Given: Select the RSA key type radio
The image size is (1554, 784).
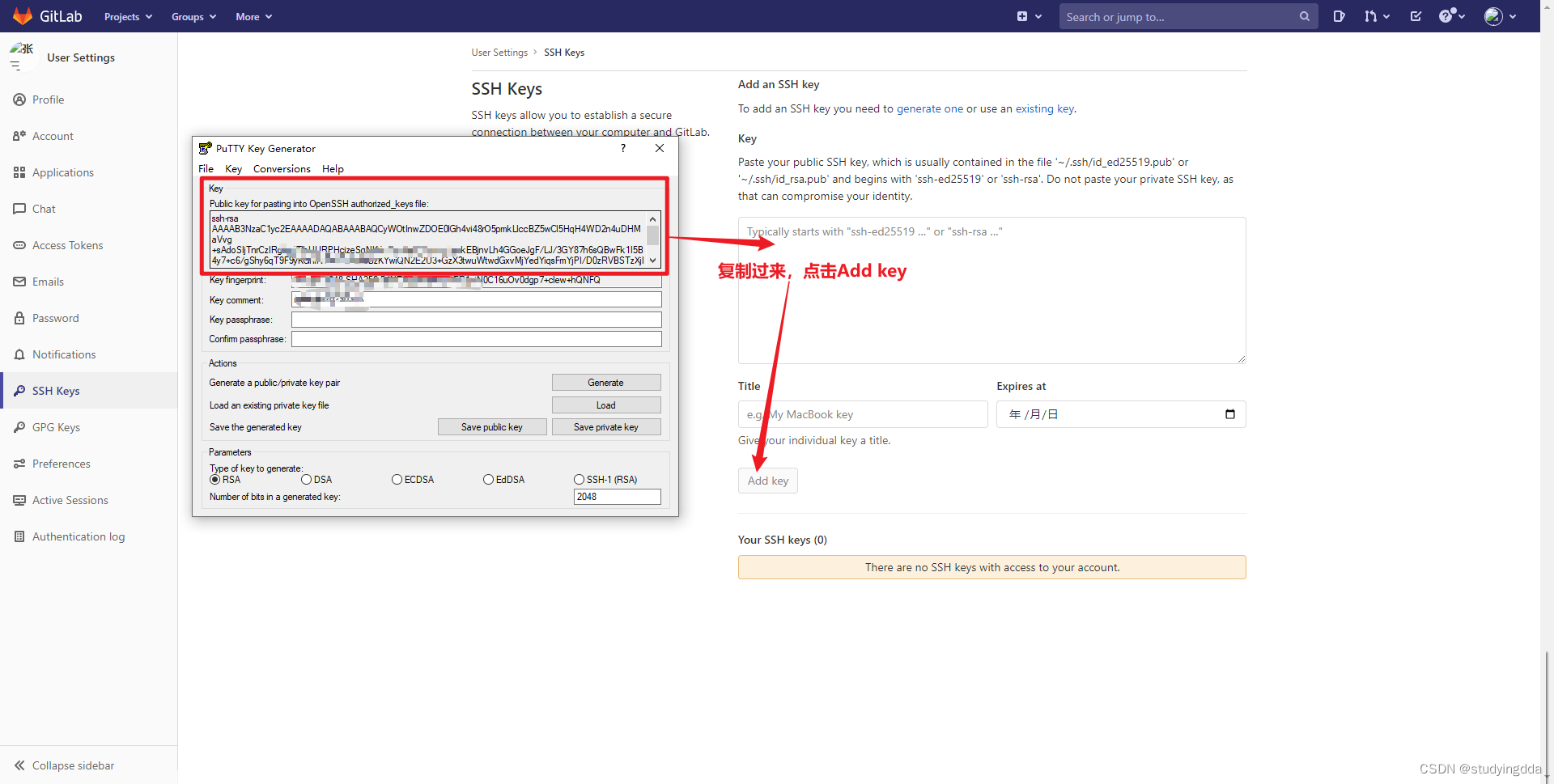Looking at the screenshot, I should (215, 480).
